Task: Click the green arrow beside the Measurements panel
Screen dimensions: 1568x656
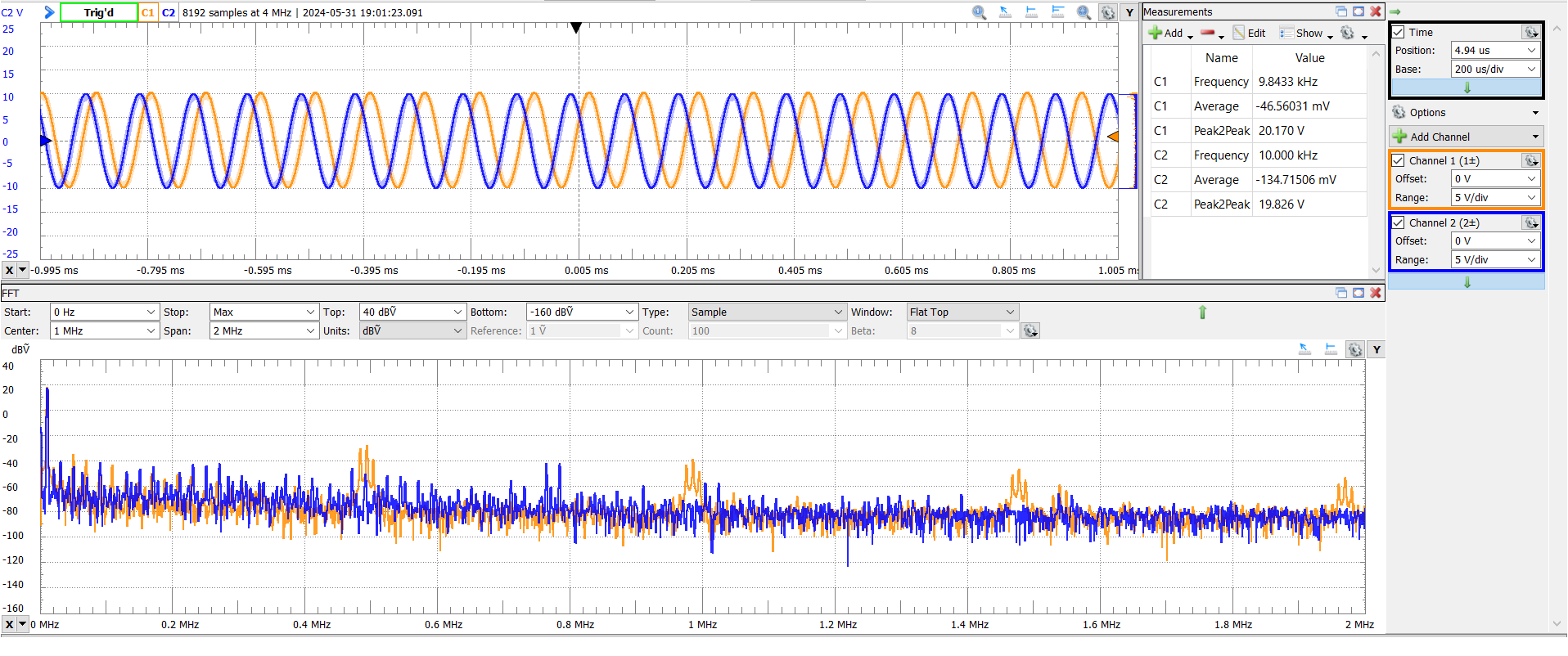Action: [x=1395, y=11]
